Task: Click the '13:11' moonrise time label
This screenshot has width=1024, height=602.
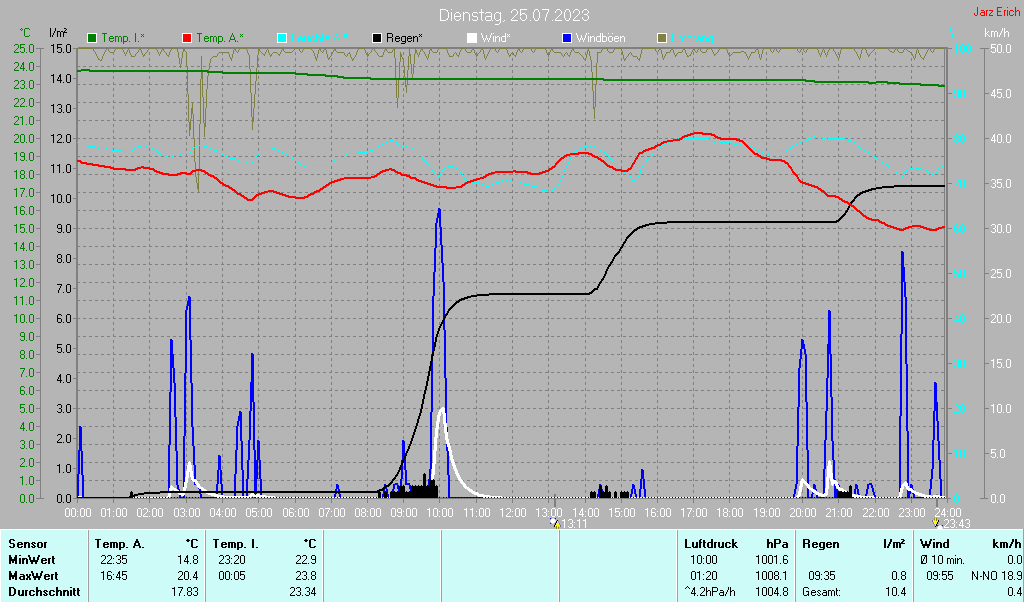Action: (x=575, y=524)
